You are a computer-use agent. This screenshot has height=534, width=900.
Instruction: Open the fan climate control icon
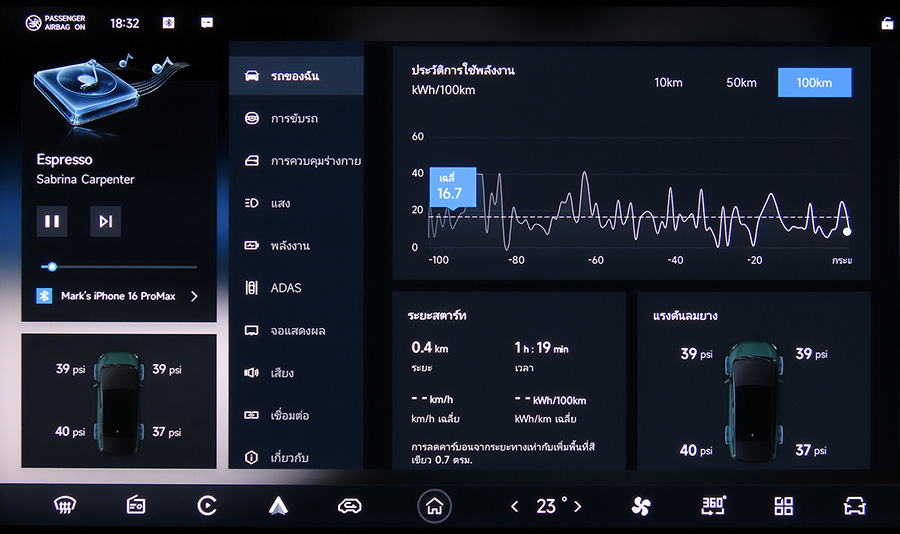click(641, 506)
